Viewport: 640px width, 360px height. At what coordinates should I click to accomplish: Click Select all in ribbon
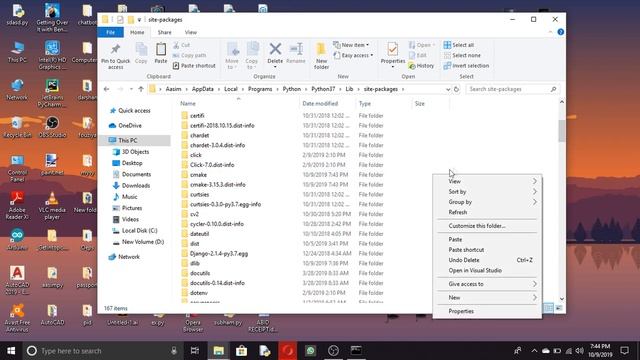click(x=459, y=45)
